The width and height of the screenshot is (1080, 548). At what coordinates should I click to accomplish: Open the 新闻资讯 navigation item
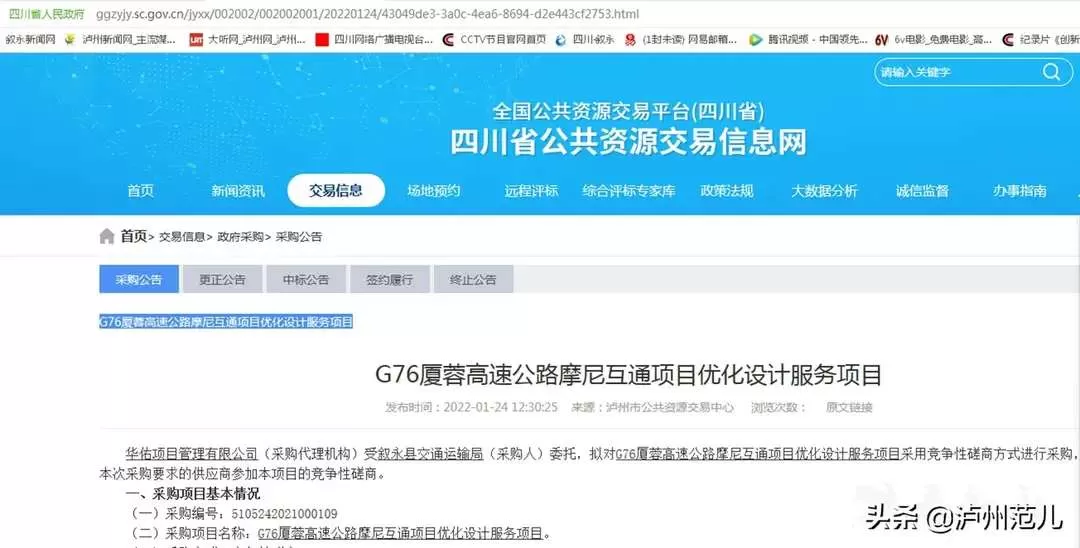[x=238, y=191]
